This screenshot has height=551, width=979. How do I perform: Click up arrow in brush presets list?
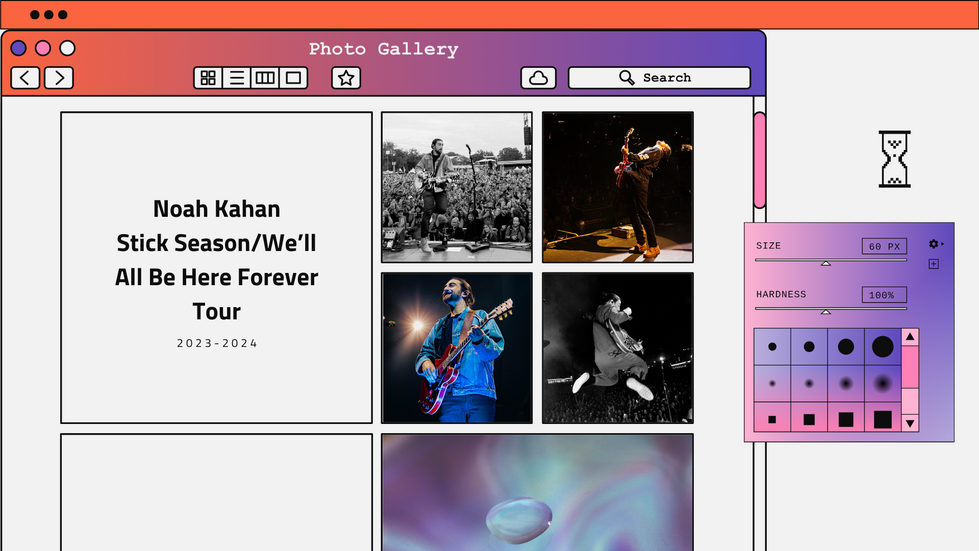(910, 337)
